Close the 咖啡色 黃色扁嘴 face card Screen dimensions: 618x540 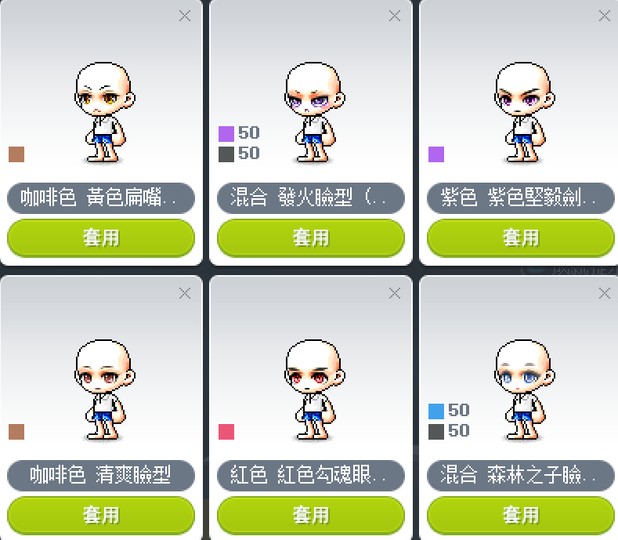pos(184,16)
